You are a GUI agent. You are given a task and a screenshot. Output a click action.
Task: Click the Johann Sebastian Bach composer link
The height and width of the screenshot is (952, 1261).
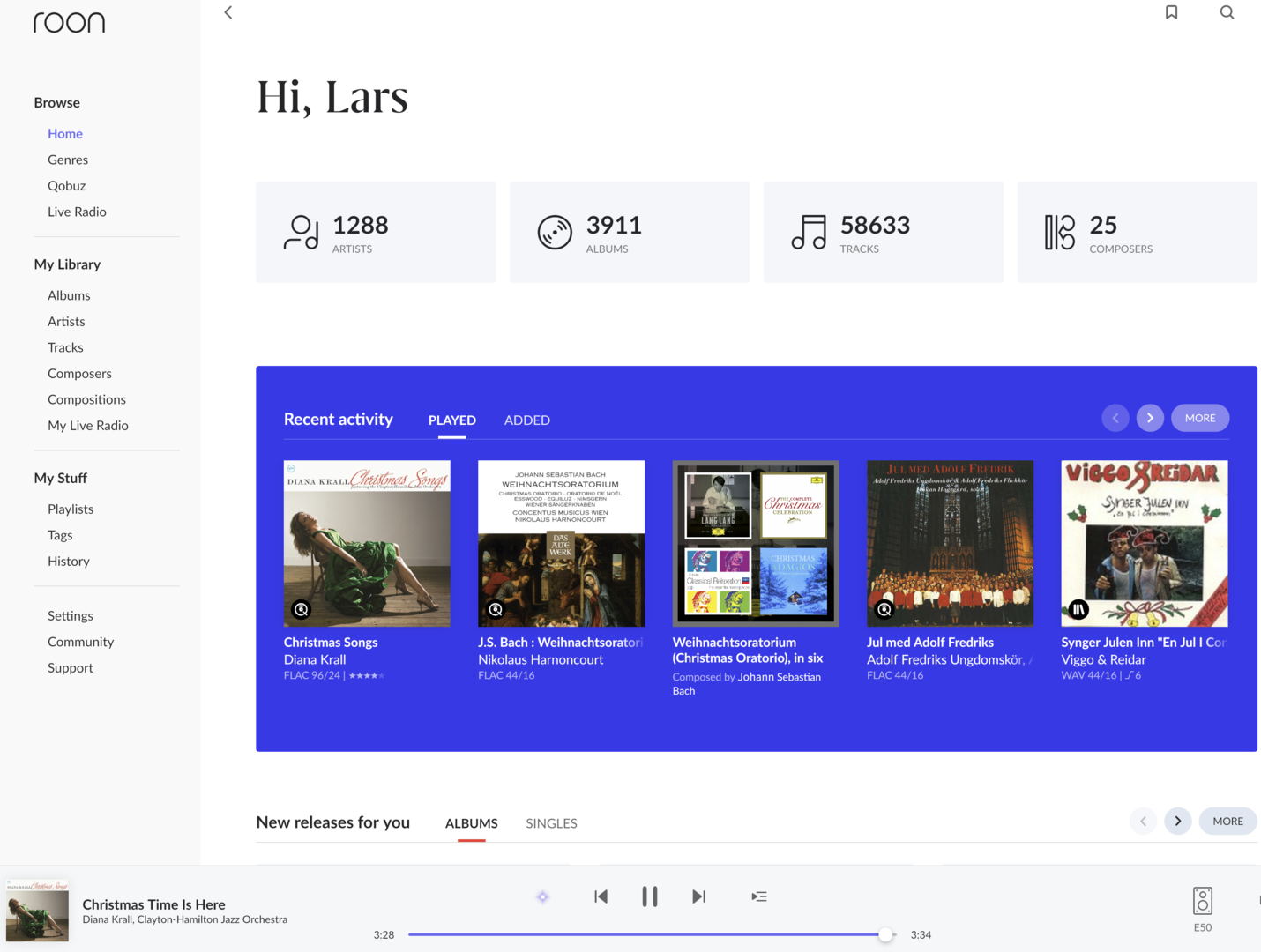747,683
